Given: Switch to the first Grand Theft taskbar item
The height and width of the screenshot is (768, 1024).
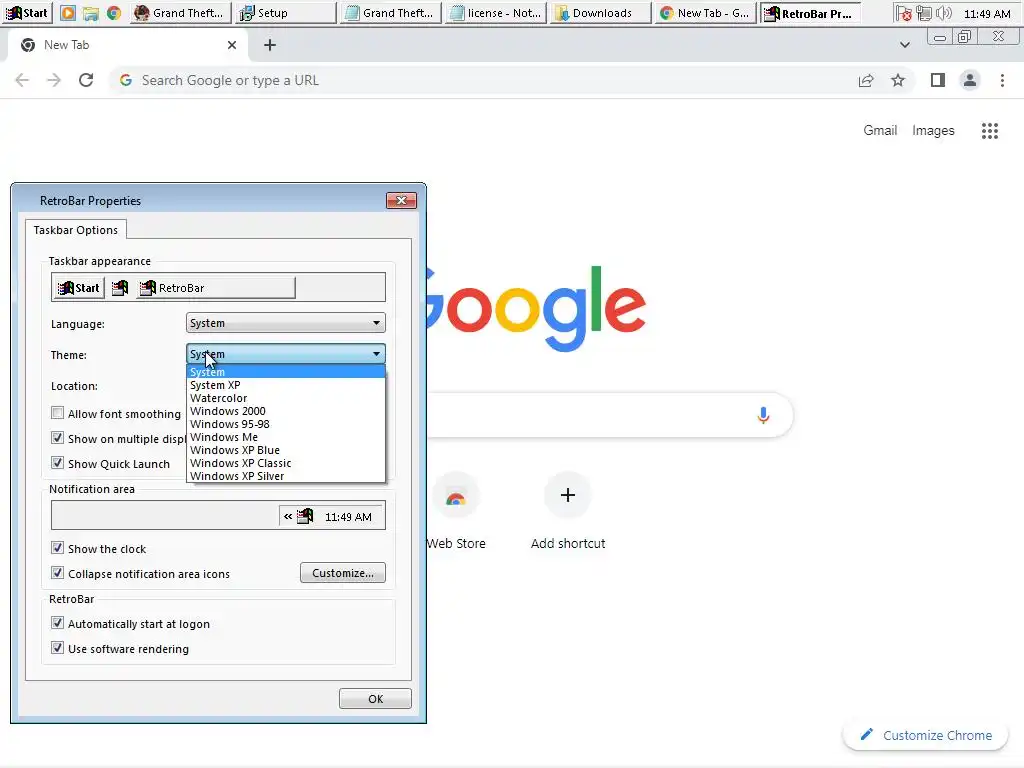Looking at the screenshot, I should click(180, 13).
